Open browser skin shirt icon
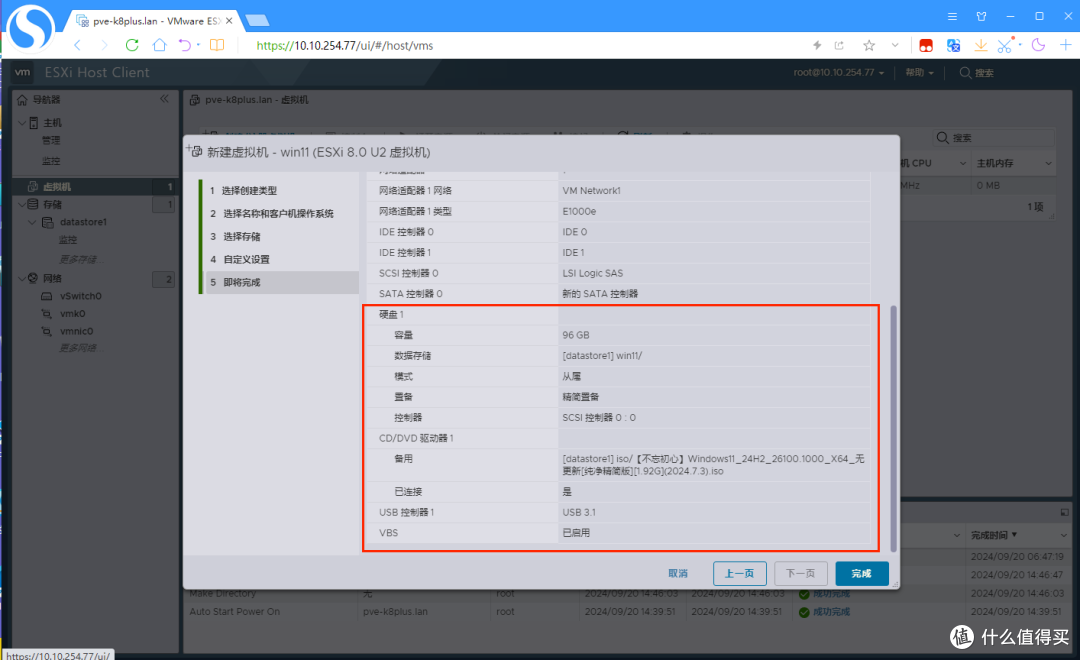The width and height of the screenshot is (1080, 660). click(x=982, y=17)
